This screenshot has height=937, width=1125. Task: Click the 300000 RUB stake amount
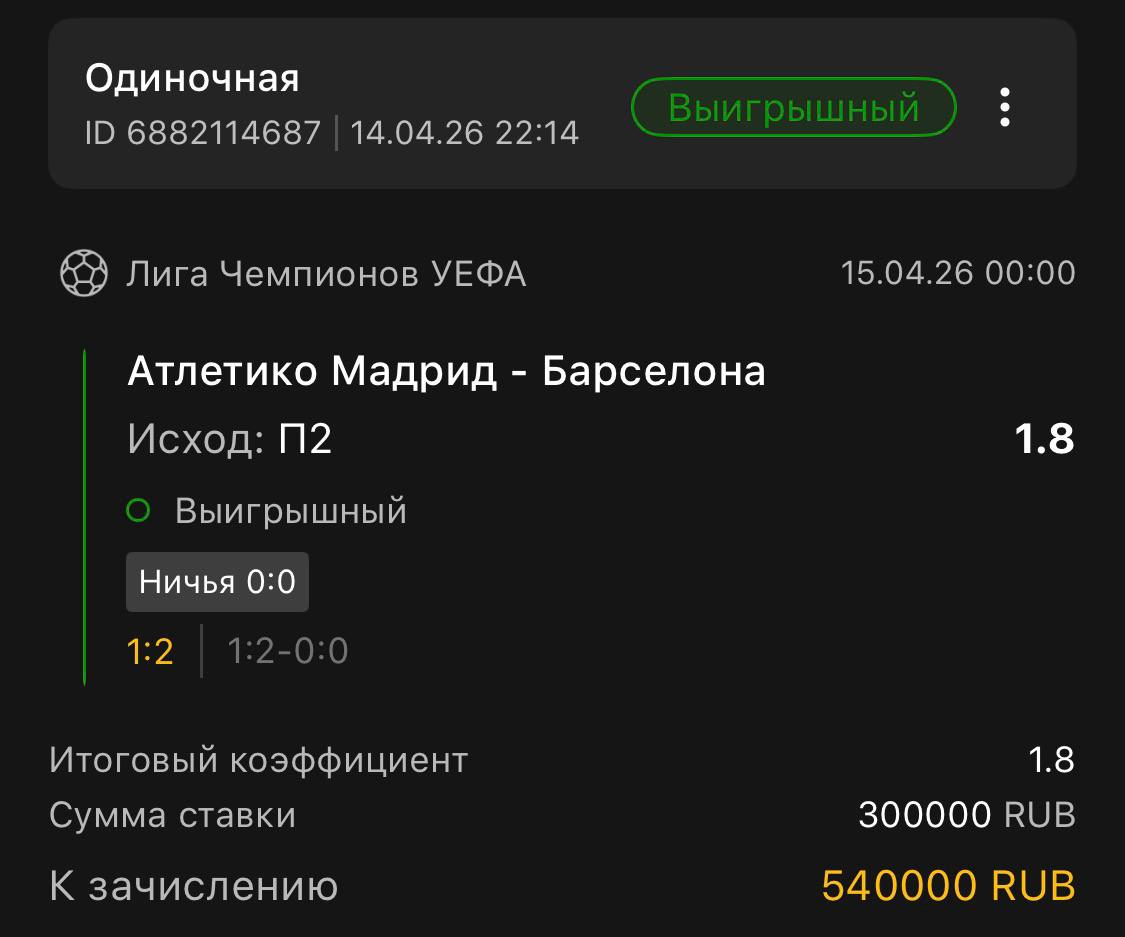pos(966,815)
